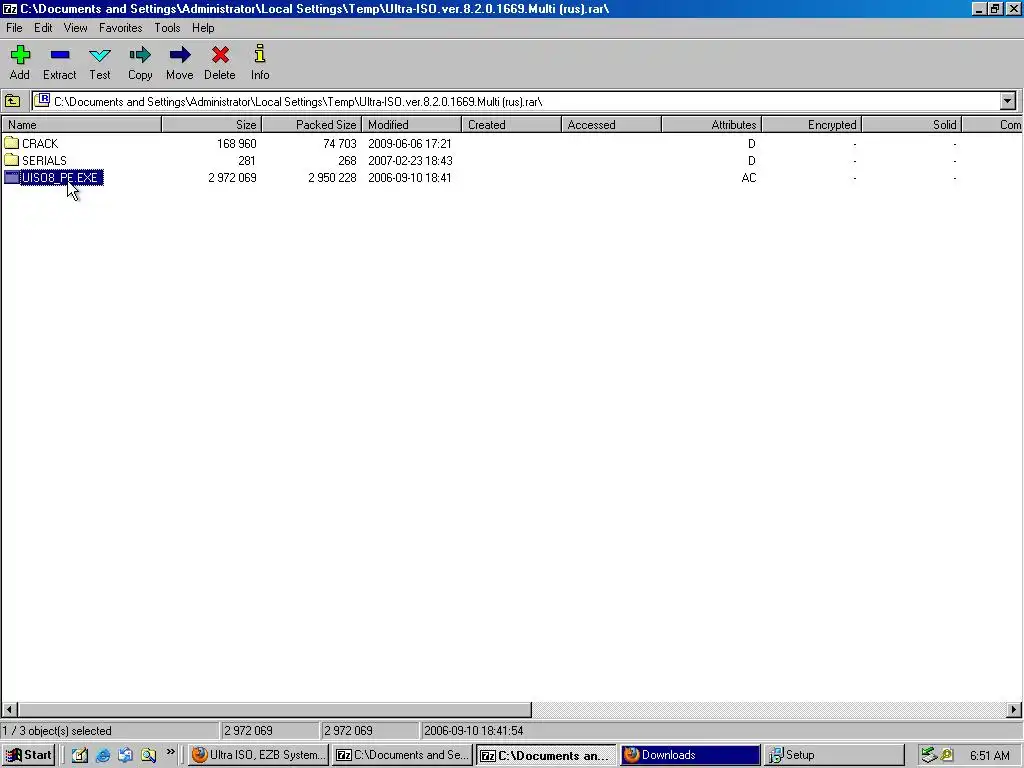The image size is (1024, 768).
Task: Click the Windows Start button
Action: [28, 756]
